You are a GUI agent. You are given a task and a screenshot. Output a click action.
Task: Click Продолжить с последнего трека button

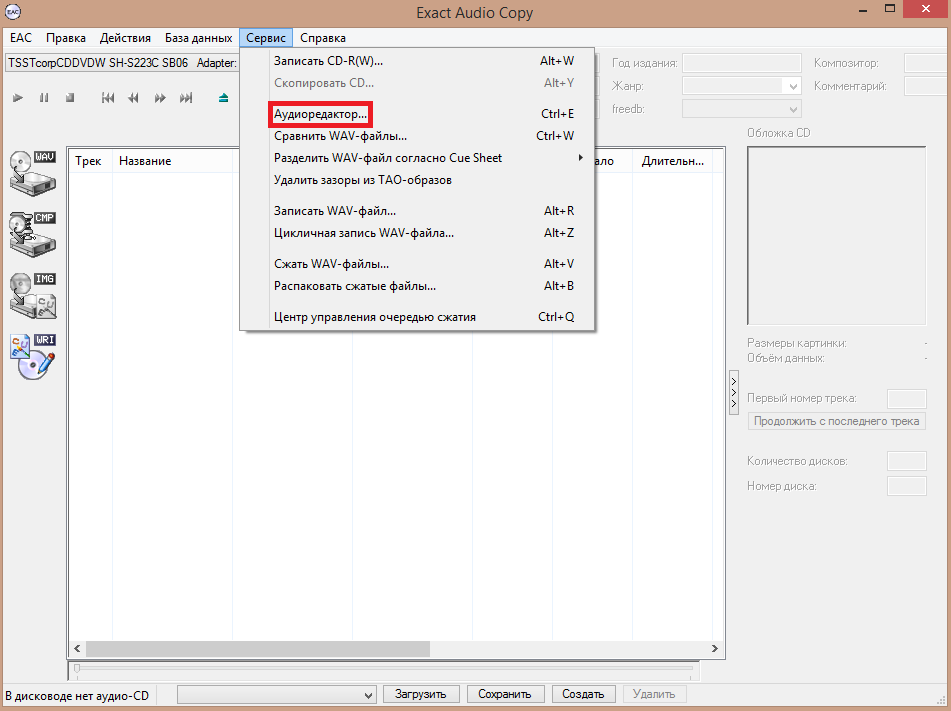(837, 421)
